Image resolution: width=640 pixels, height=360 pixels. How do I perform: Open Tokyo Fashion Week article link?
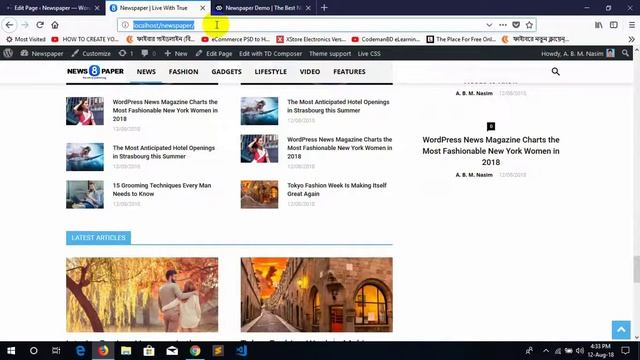tap(337, 189)
